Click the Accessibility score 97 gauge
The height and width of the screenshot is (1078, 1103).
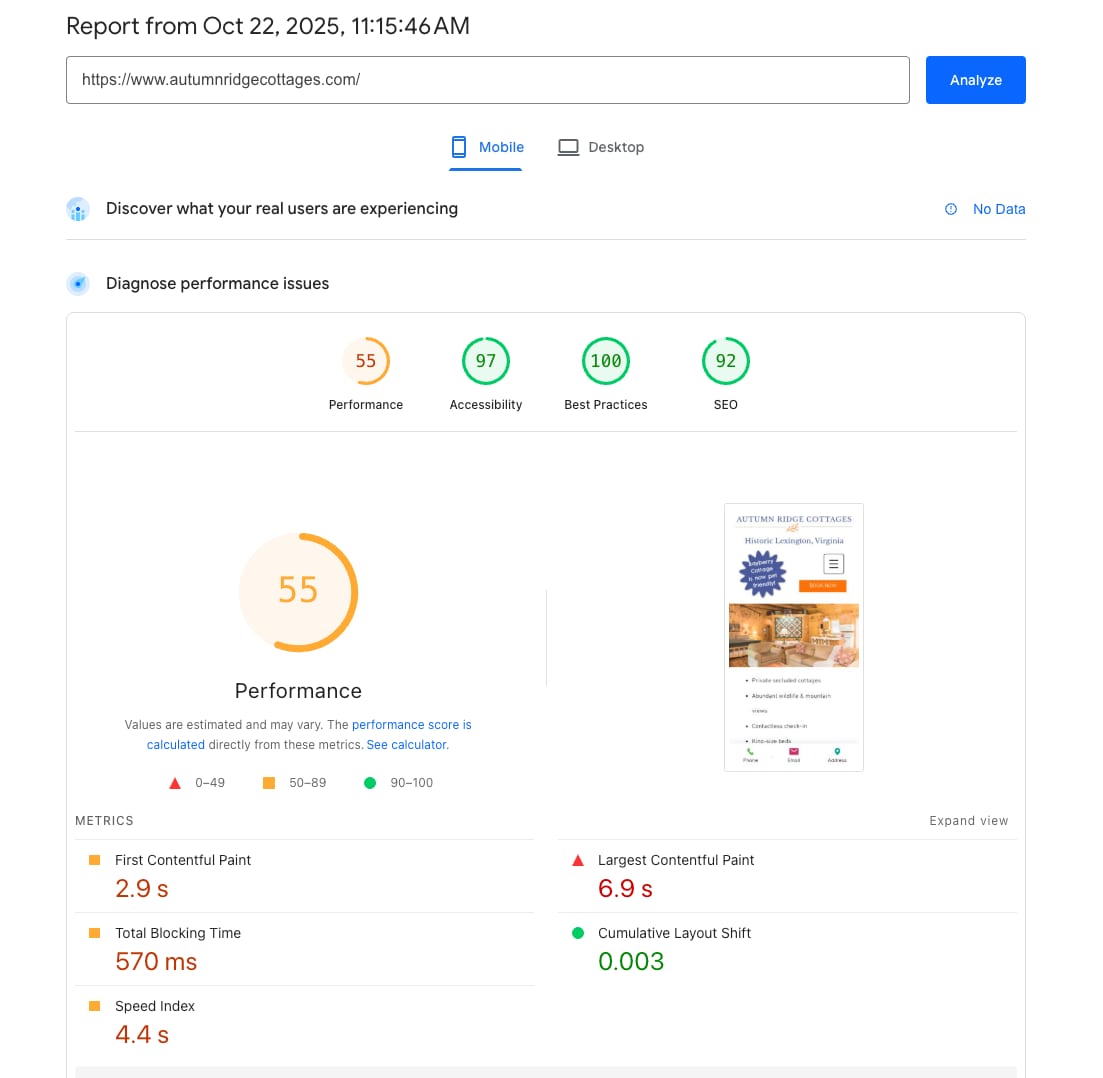coord(486,361)
